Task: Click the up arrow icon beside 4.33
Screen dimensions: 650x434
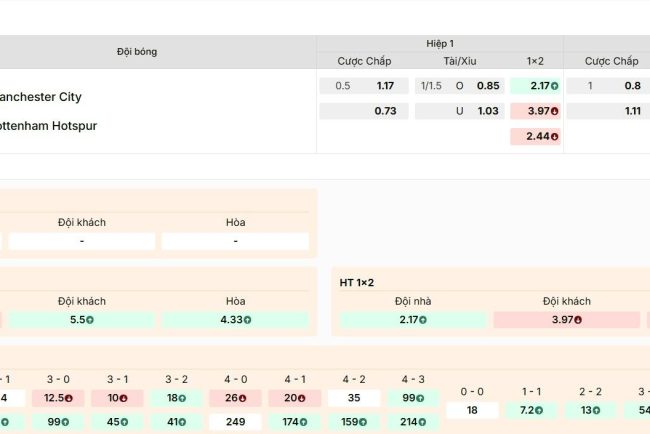Action: pos(247,320)
